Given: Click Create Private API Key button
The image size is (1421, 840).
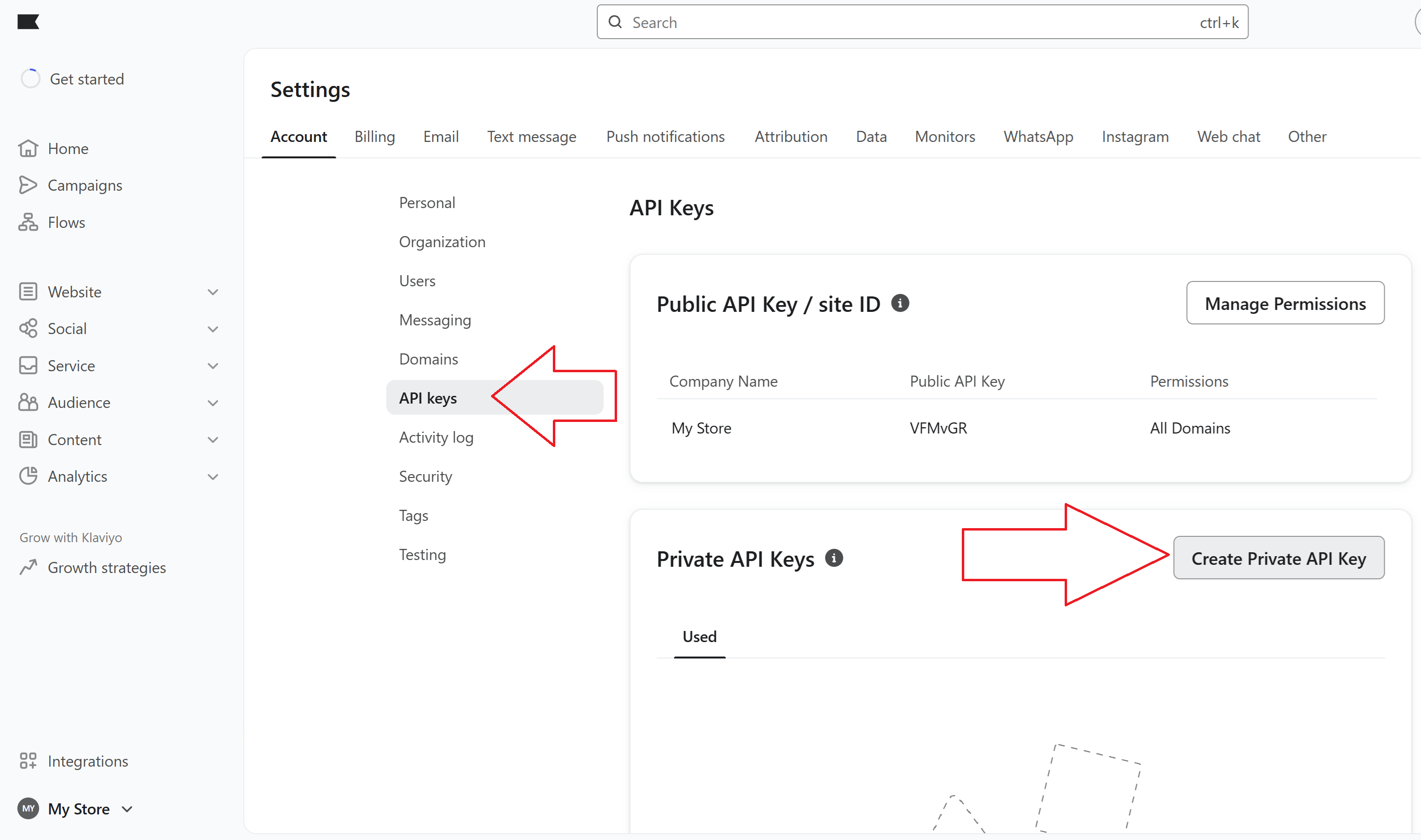Looking at the screenshot, I should click(1279, 558).
